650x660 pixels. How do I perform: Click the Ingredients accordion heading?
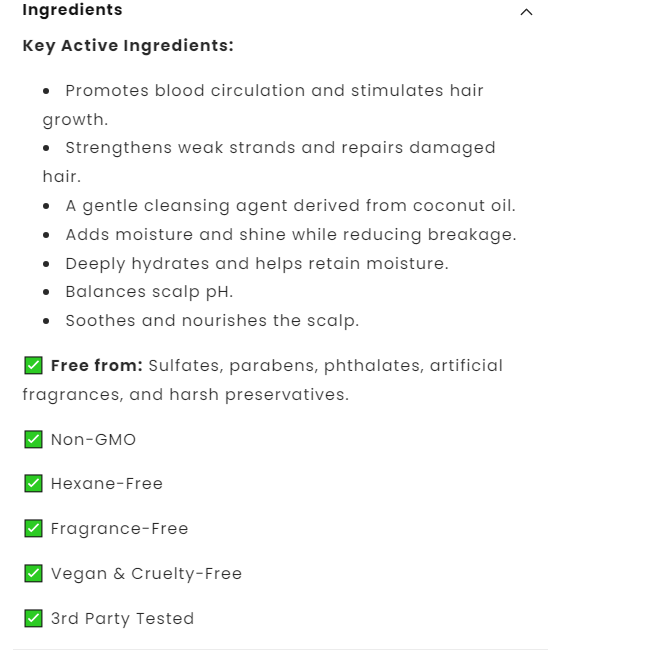tap(72, 10)
